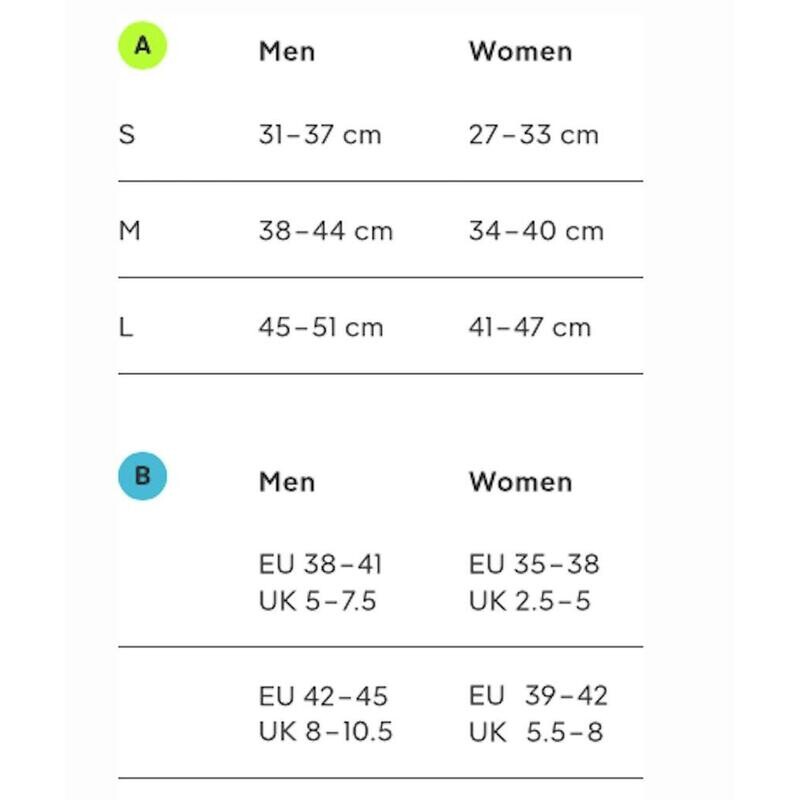Select women's EU 35–38 size text
Image resolution: width=800 pixels, height=800 pixels.
(534, 565)
